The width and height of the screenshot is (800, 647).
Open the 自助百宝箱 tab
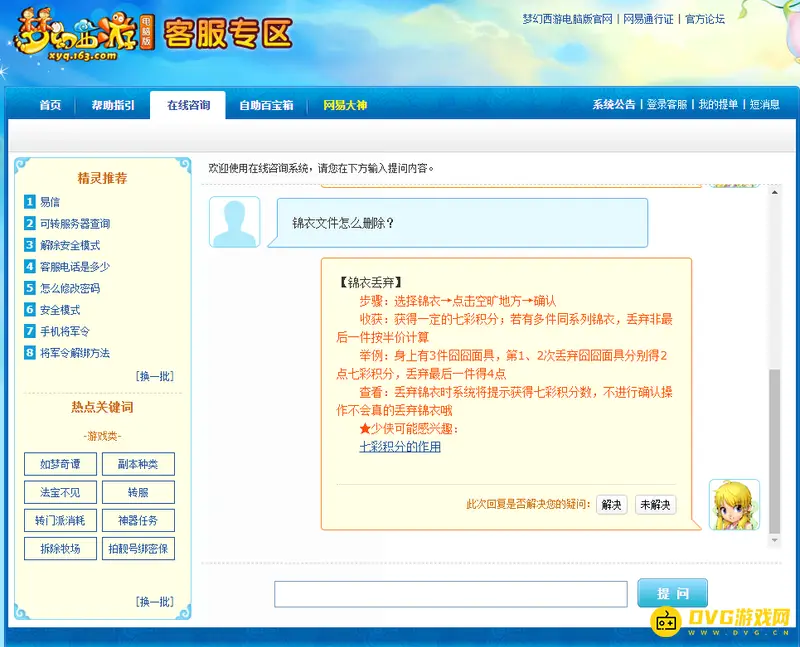(266, 105)
